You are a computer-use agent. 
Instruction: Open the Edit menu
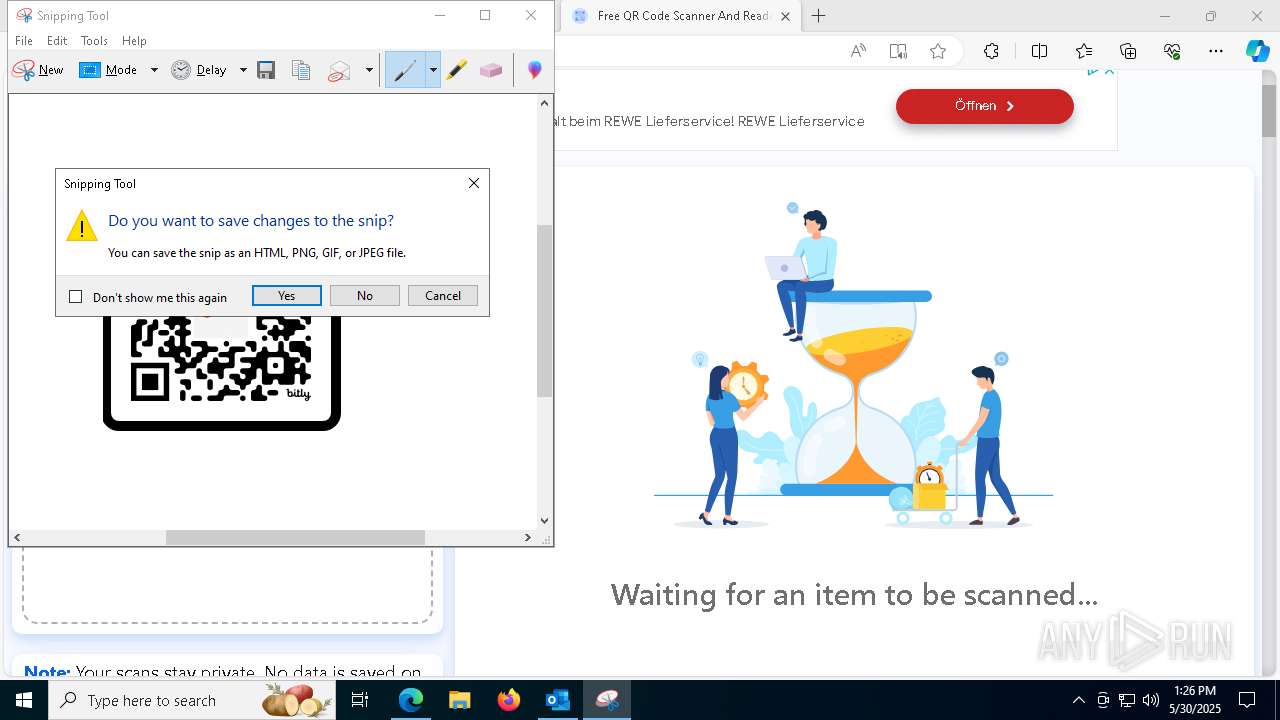[57, 41]
